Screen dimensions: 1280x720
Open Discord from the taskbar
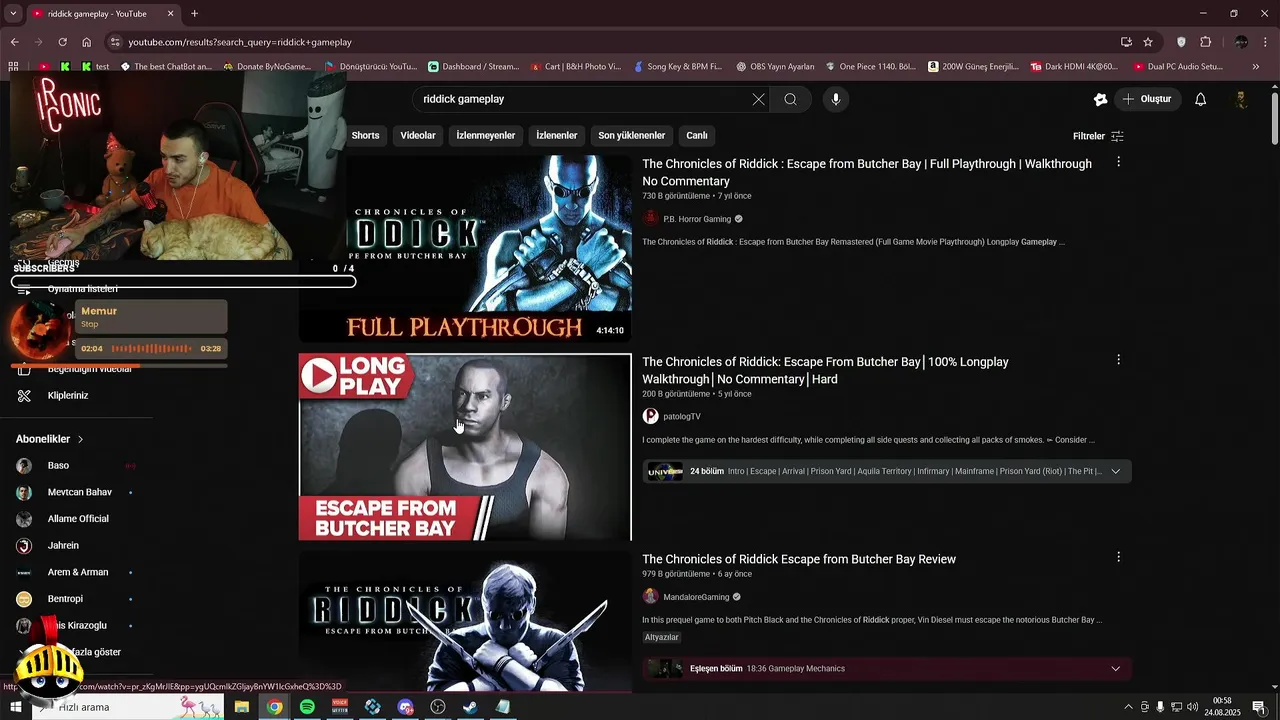(x=405, y=707)
